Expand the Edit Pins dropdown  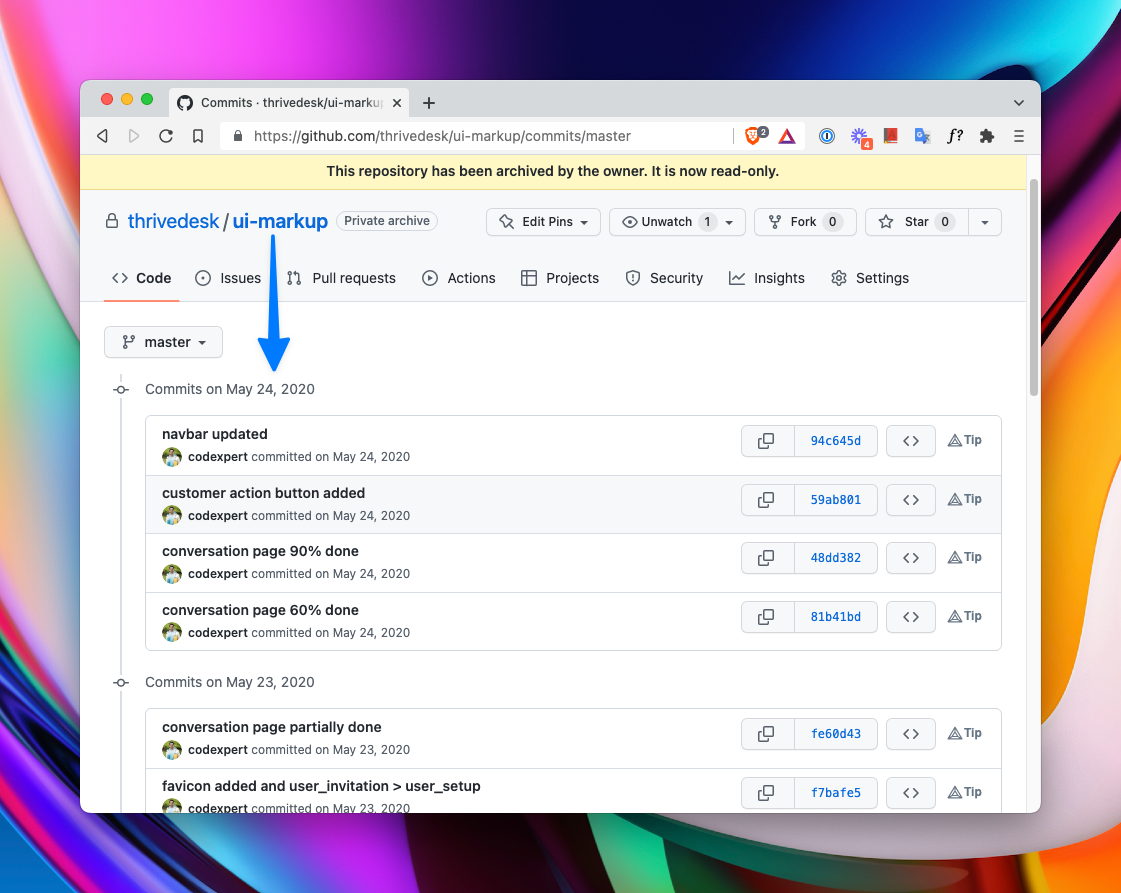tap(543, 222)
